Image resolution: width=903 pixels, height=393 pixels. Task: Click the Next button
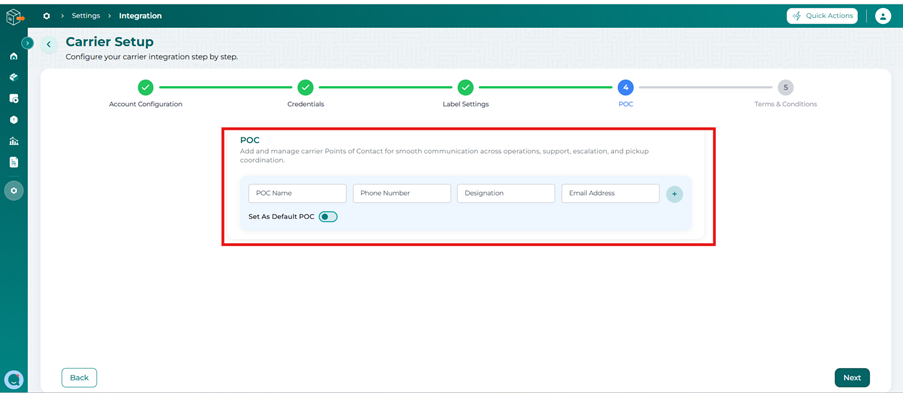point(852,377)
